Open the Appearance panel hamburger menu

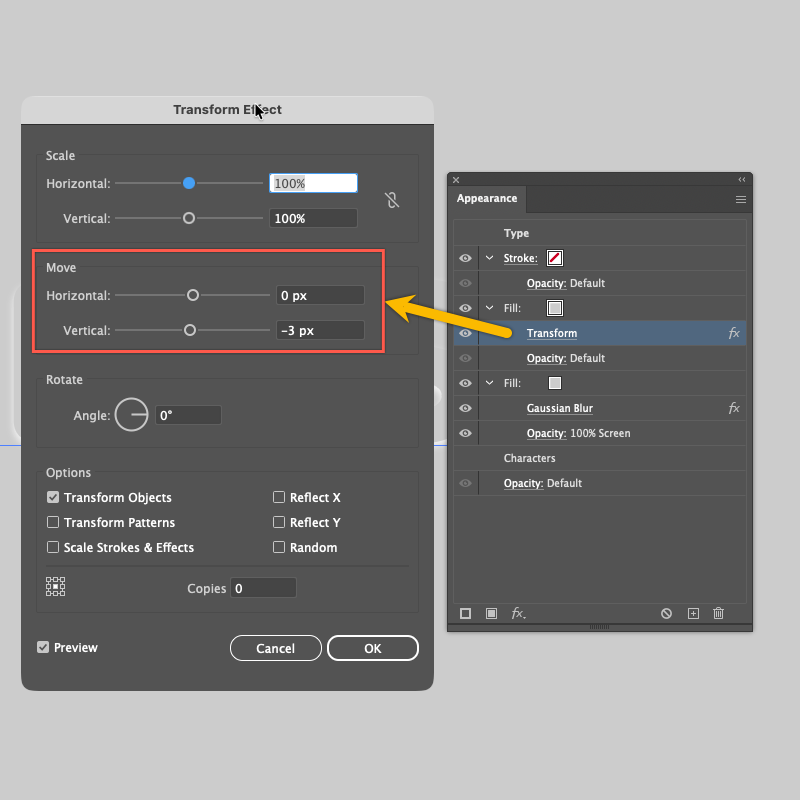pyautogui.click(x=741, y=199)
